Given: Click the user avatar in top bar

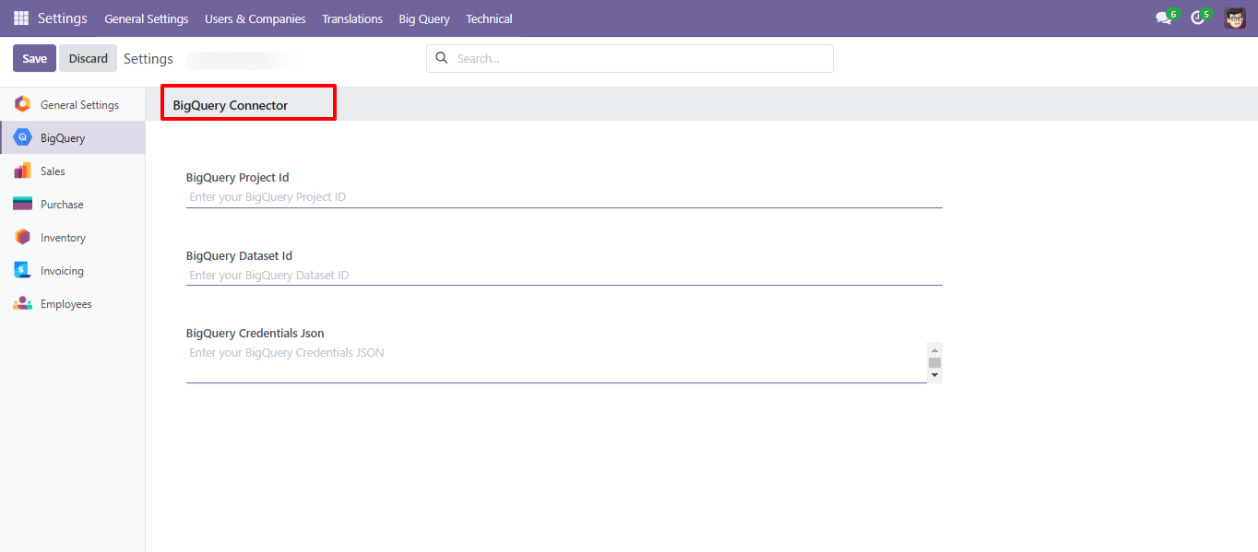Looking at the screenshot, I should click(1235, 18).
